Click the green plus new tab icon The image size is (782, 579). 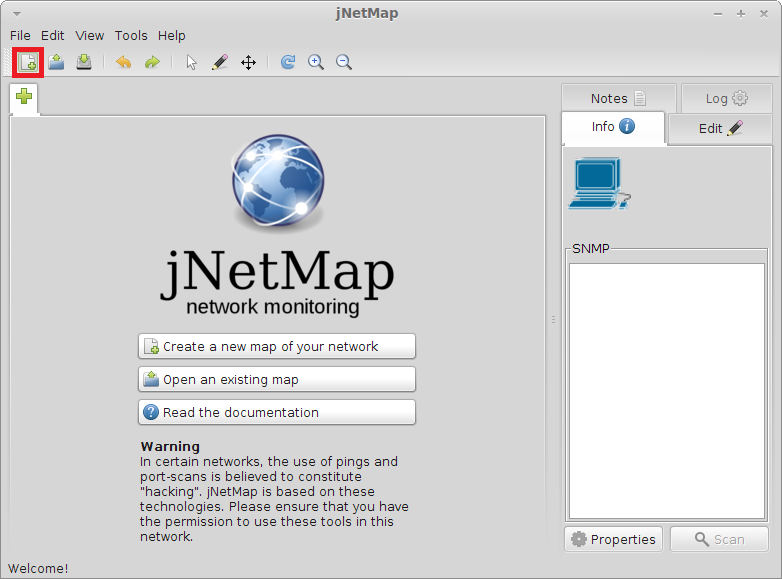pos(24,96)
